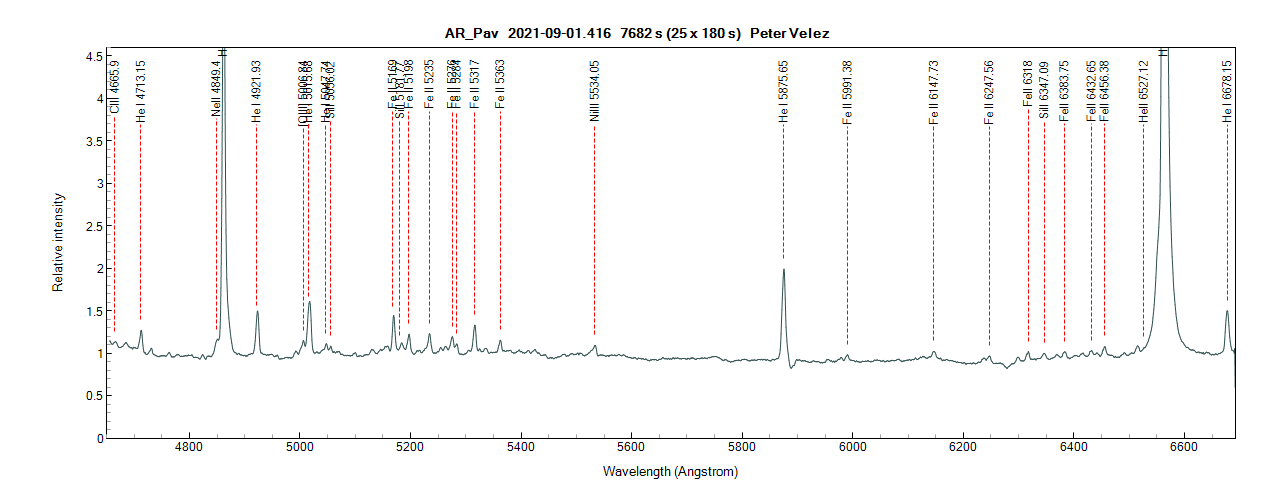
Task: Click the emission peak at 5875 Angstrom
Action: [783, 270]
